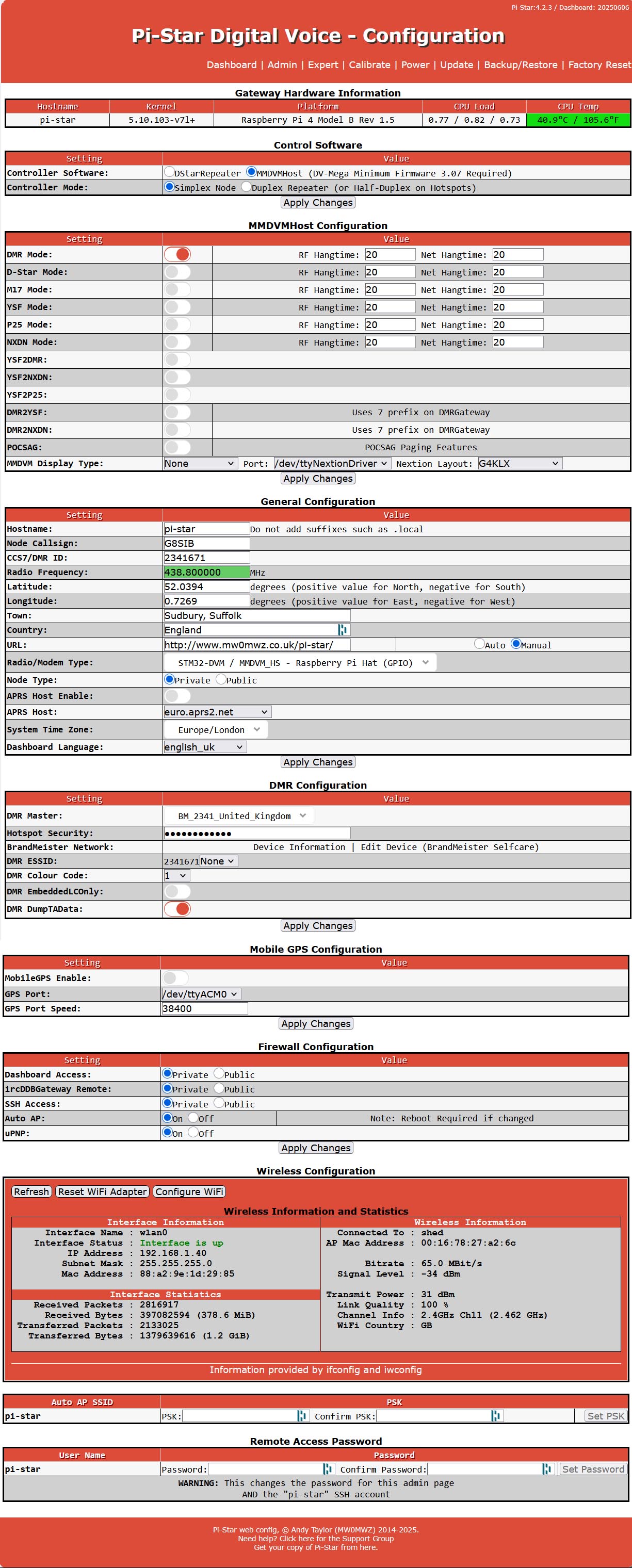The width and height of the screenshot is (632, 1568).
Task: Select Auto URL option
Action: coord(479,644)
